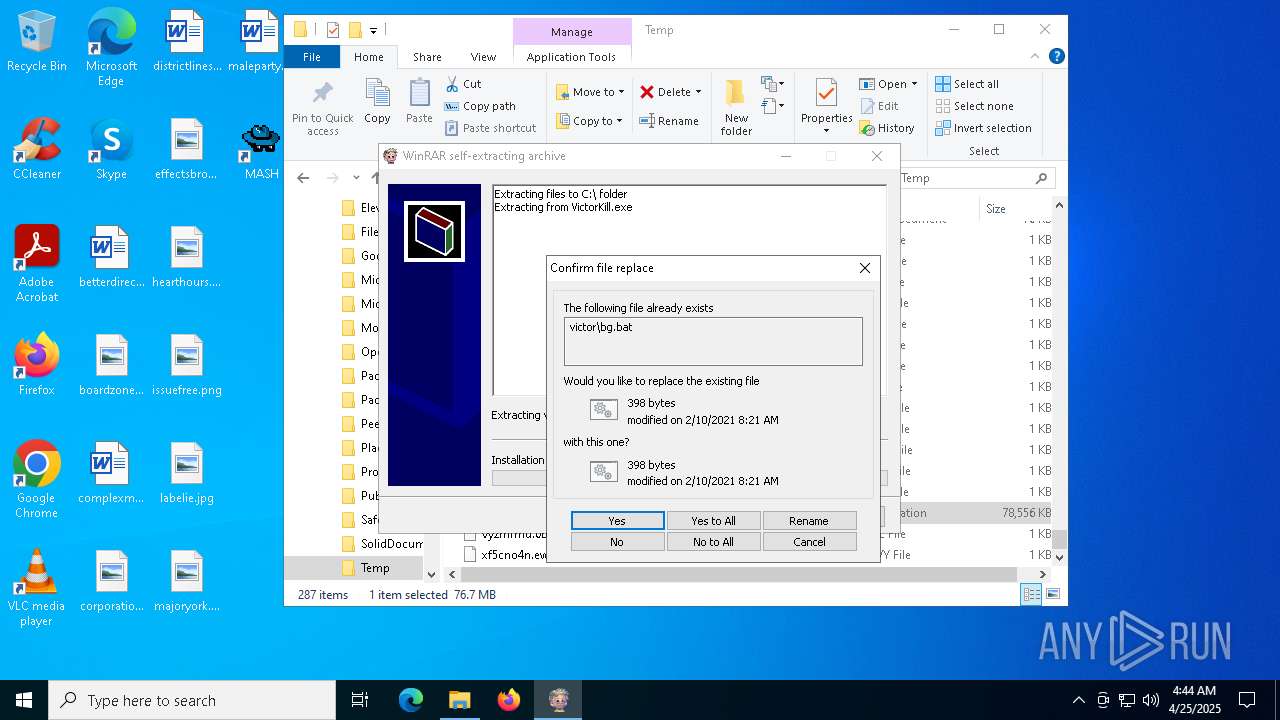Open Customize Quick Access Toolbar dropdown

coord(373,30)
